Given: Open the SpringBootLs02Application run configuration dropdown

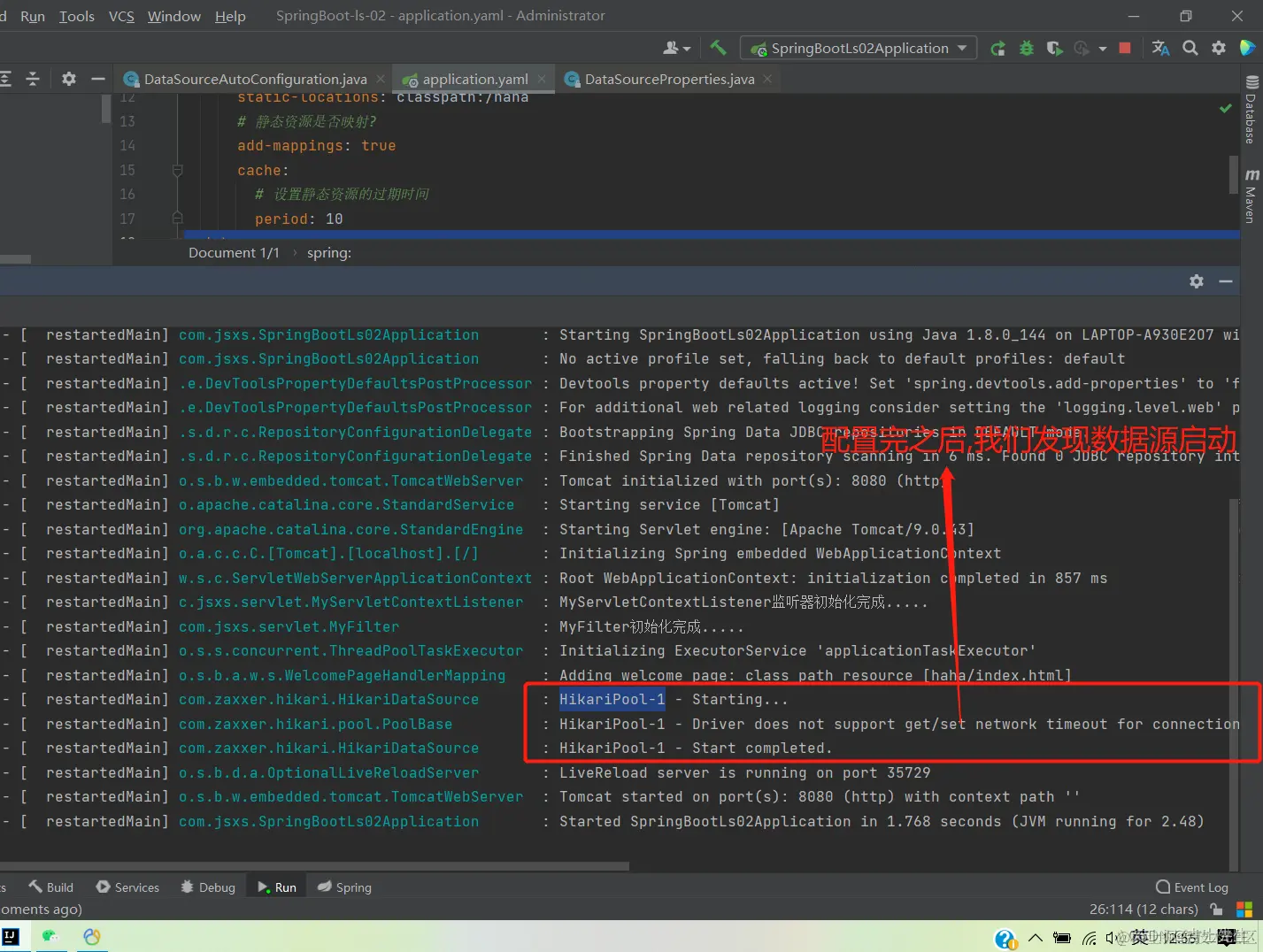Looking at the screenshot, I should pos(859,48).
